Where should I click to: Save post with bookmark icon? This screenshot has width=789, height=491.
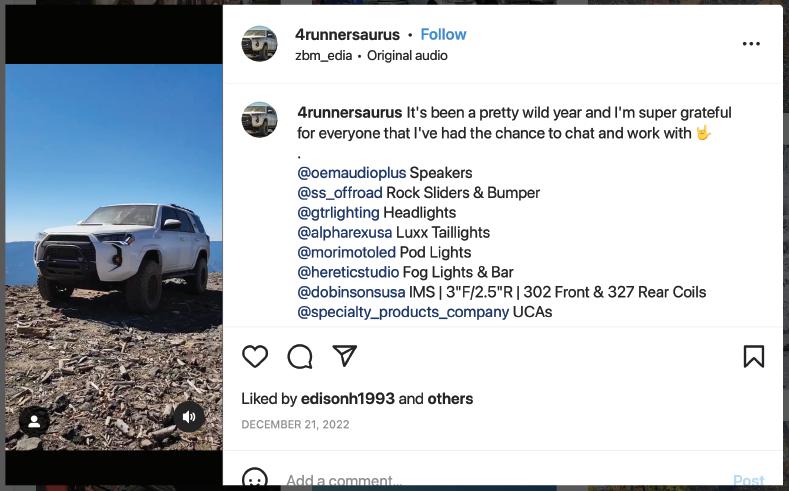pos(754,356)
